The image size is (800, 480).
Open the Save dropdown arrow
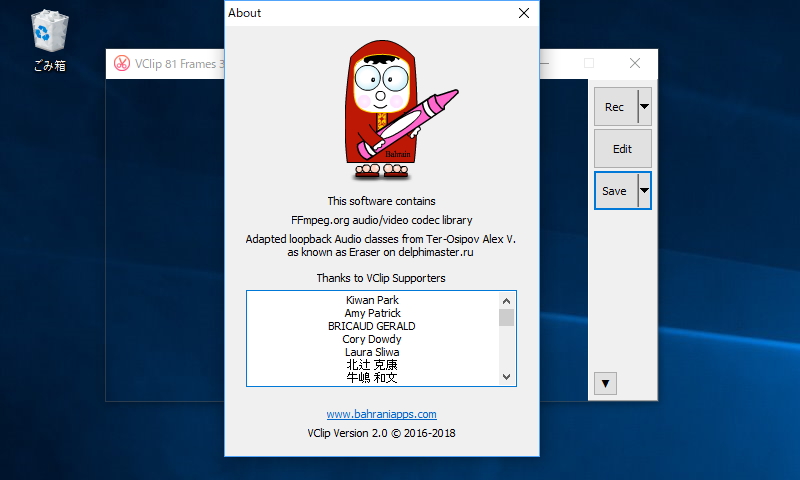644,191
